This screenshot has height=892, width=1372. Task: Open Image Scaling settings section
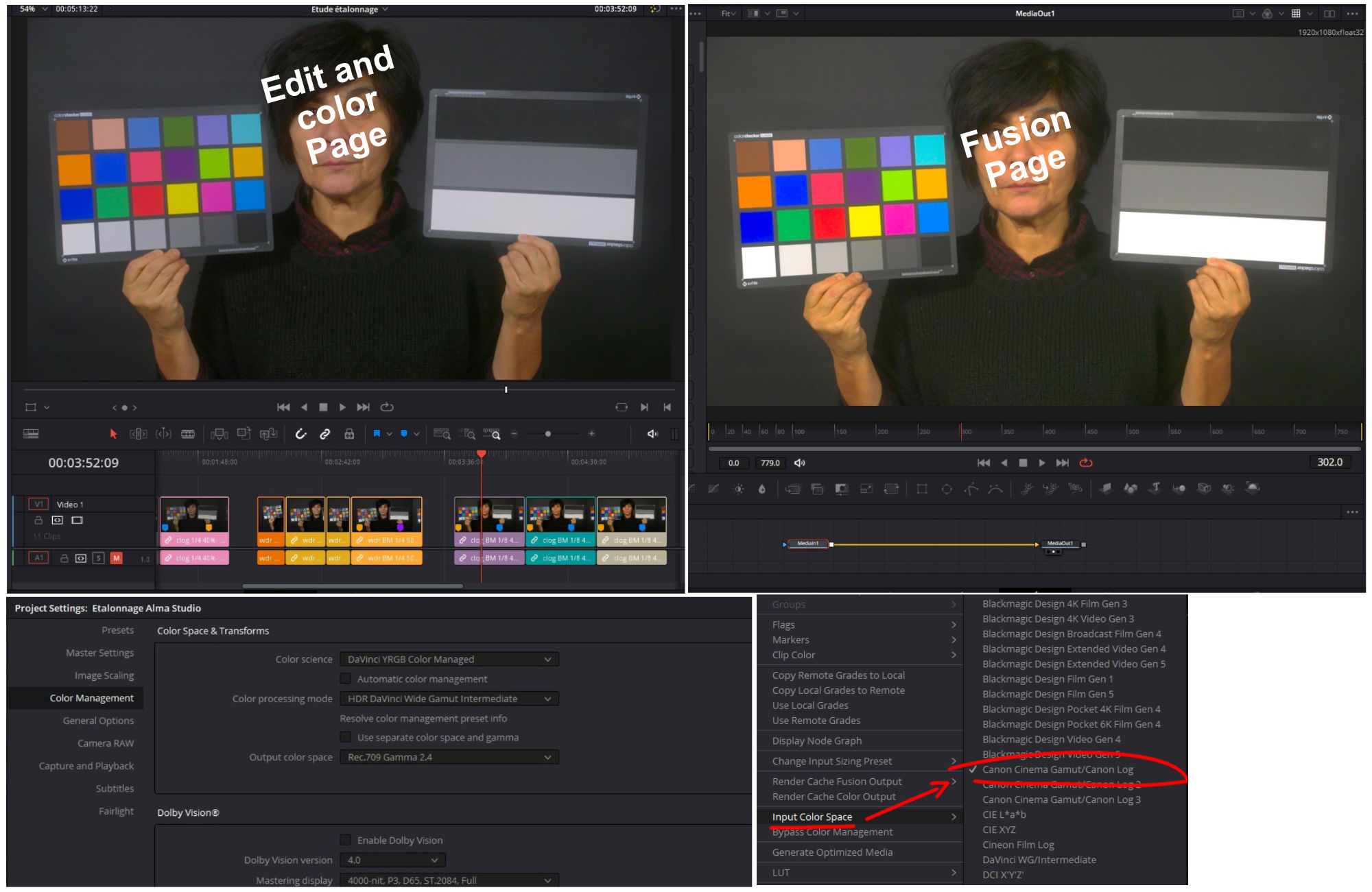(104, 675)
